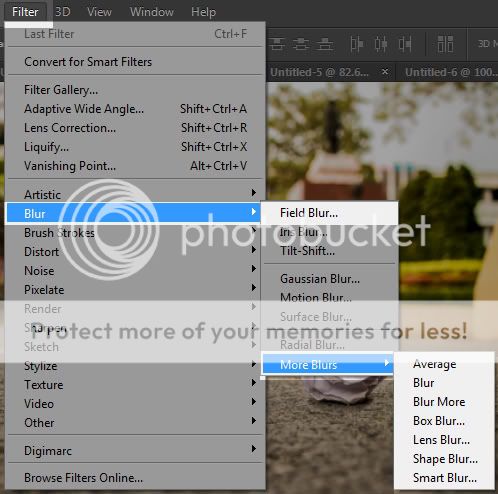Expand the Pixelate submenu arrow

pos(254,287)
